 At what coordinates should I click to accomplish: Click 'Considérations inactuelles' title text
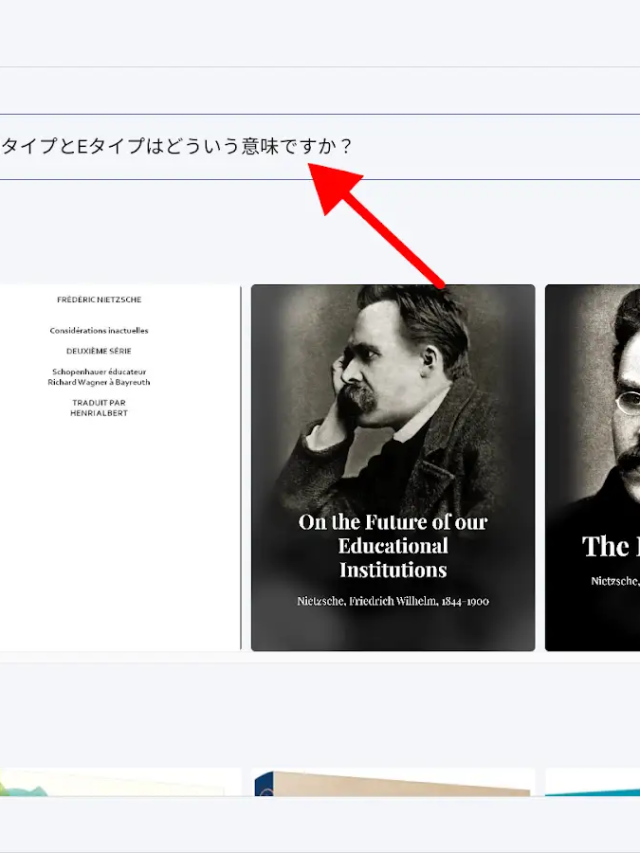(x=99, y=330)
